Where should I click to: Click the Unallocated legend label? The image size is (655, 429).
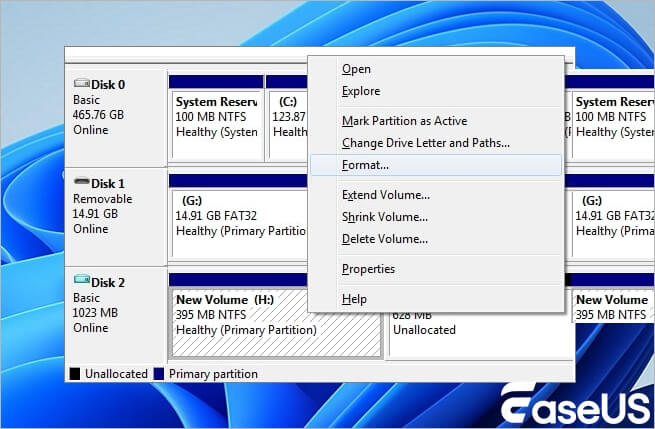pyautogui.click(x=116, y=374)
